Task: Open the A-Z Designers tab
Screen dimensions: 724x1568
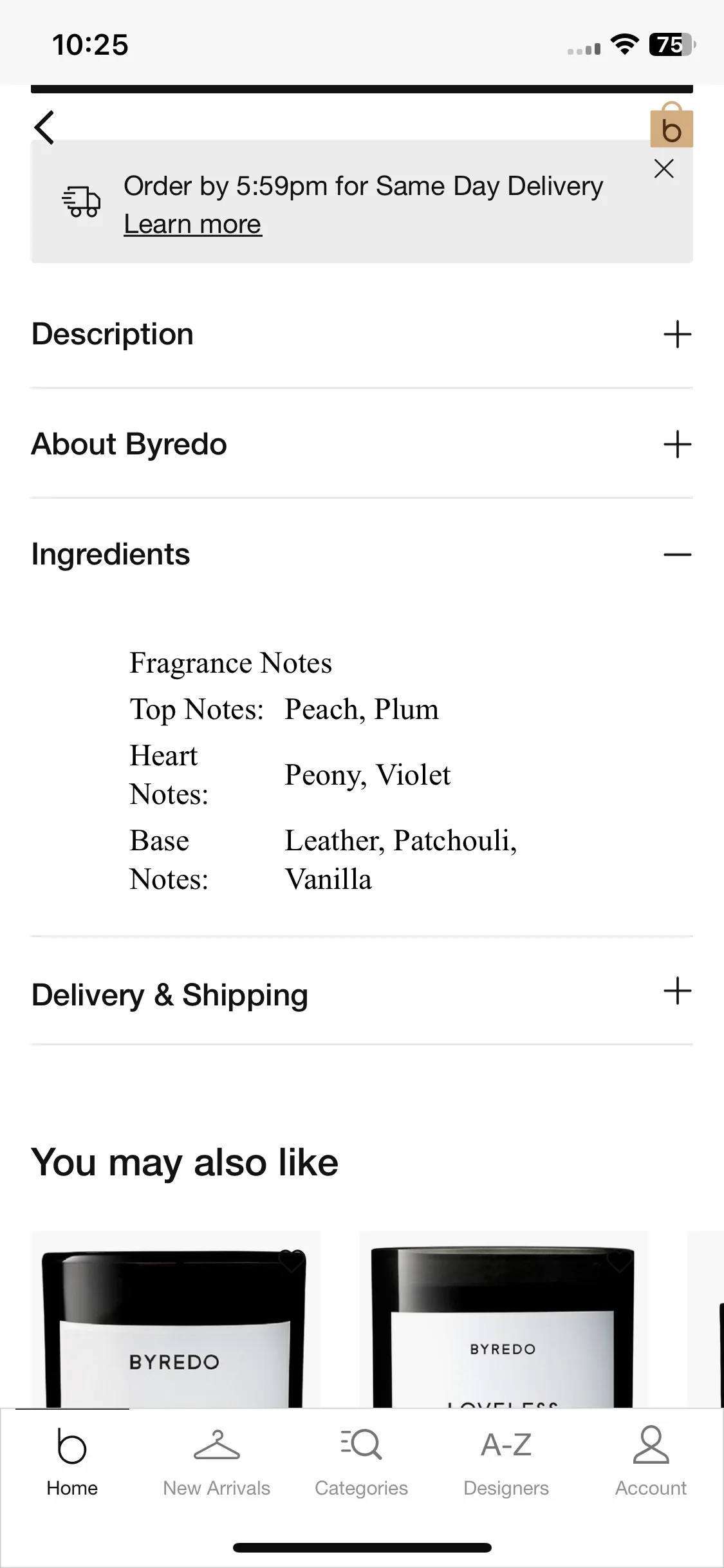Action: point(506,1462)
